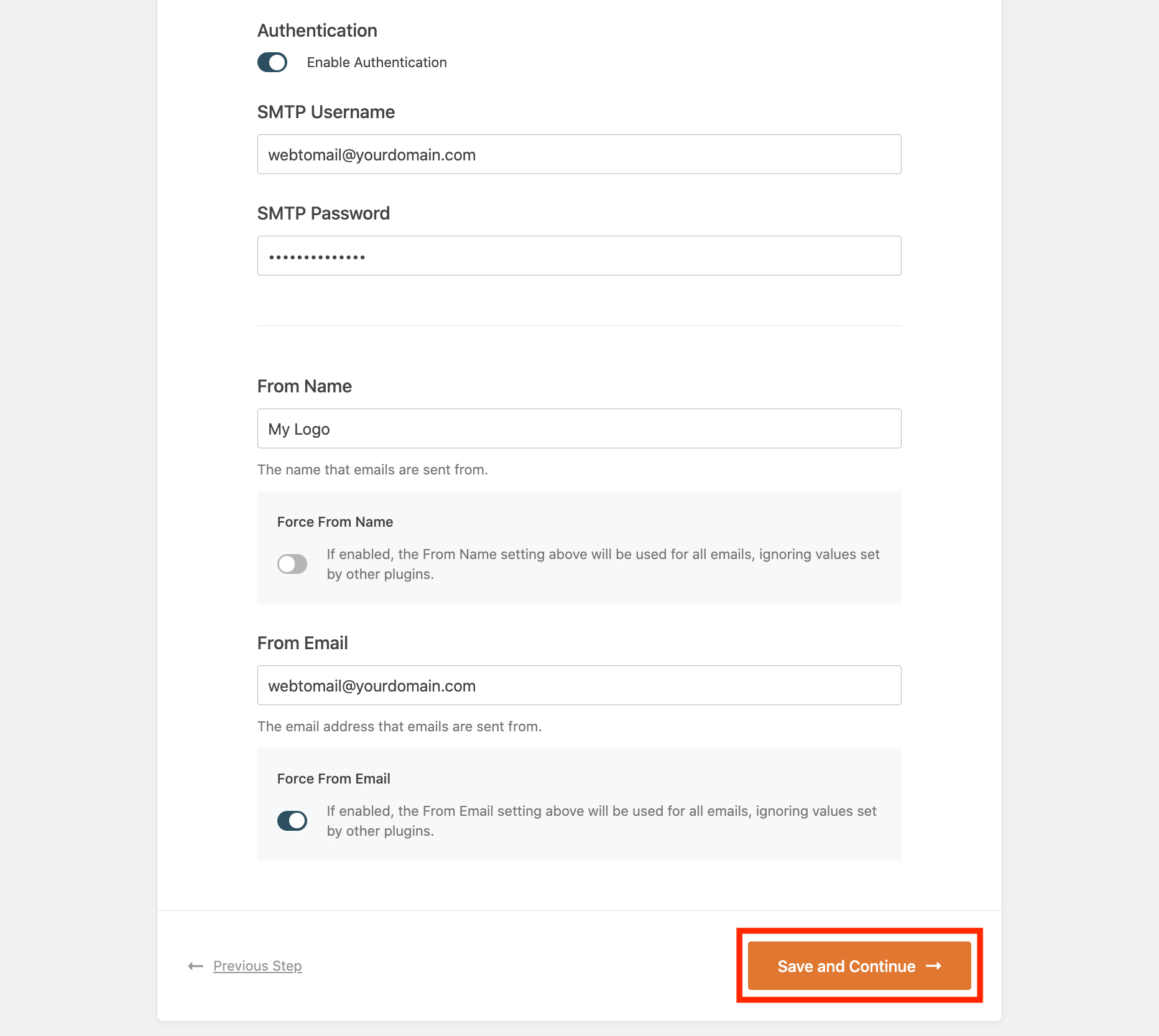
Task: Disable the Force From Email toggle
Action: pyautogui.click(x=292, y=821)
